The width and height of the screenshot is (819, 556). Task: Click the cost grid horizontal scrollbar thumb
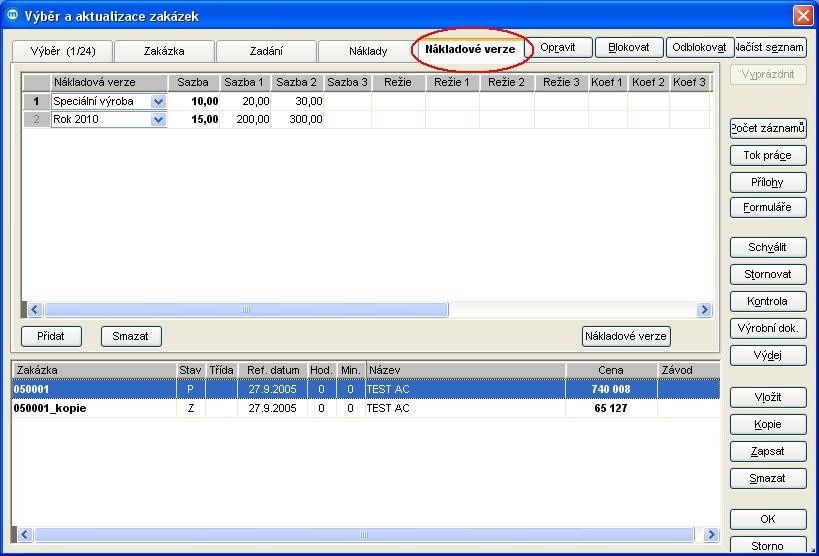point(246,310)
